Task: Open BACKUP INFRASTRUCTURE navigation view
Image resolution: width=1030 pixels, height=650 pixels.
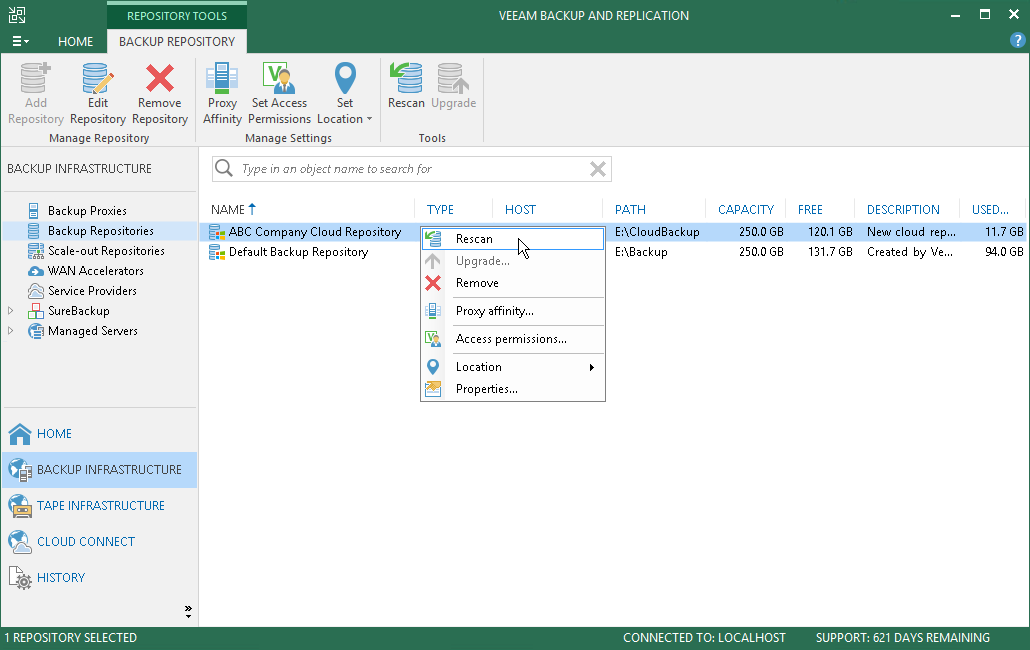Action: [x=99, y=469]
